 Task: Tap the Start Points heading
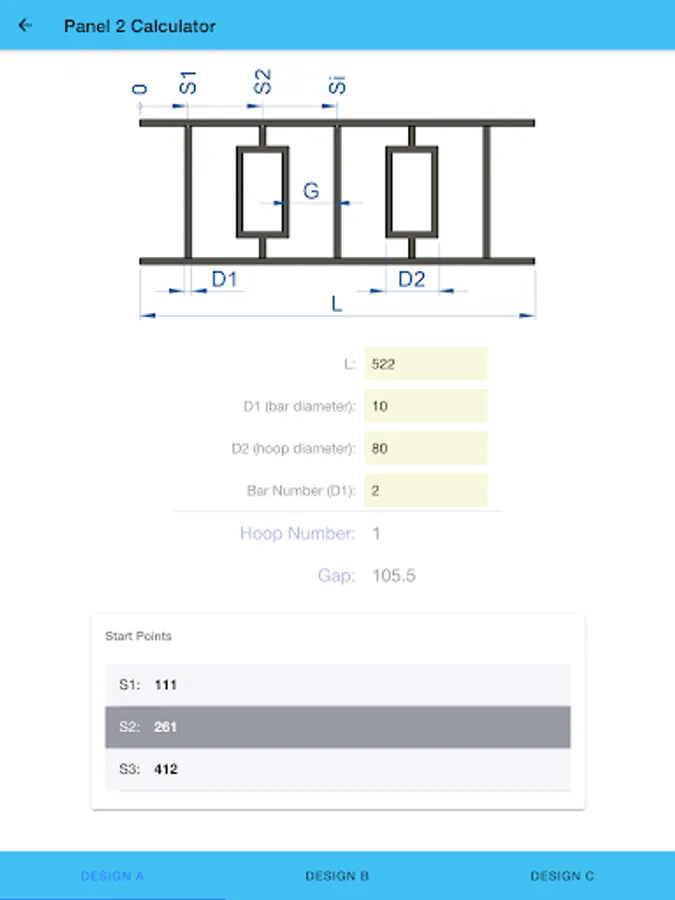tap(138, 636)
